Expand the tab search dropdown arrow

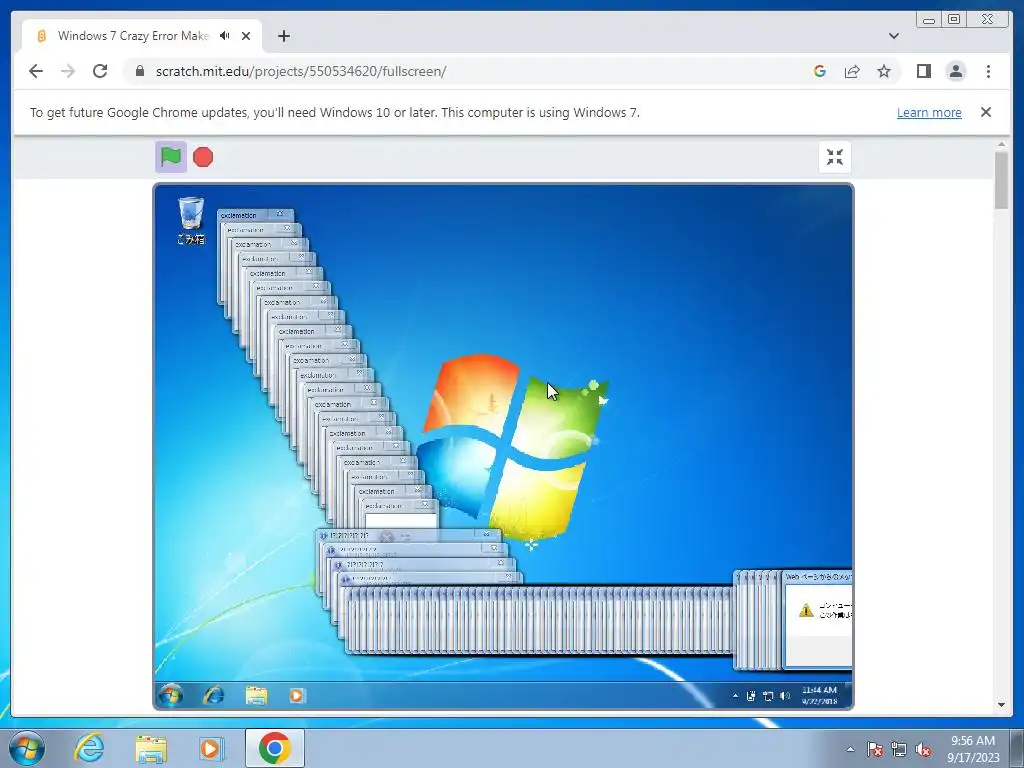[893, 36]
